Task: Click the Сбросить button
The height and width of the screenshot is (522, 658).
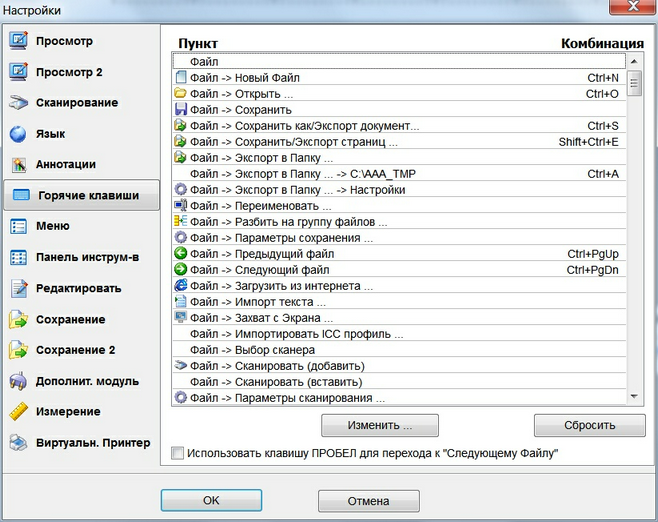Action: point(590,425)
